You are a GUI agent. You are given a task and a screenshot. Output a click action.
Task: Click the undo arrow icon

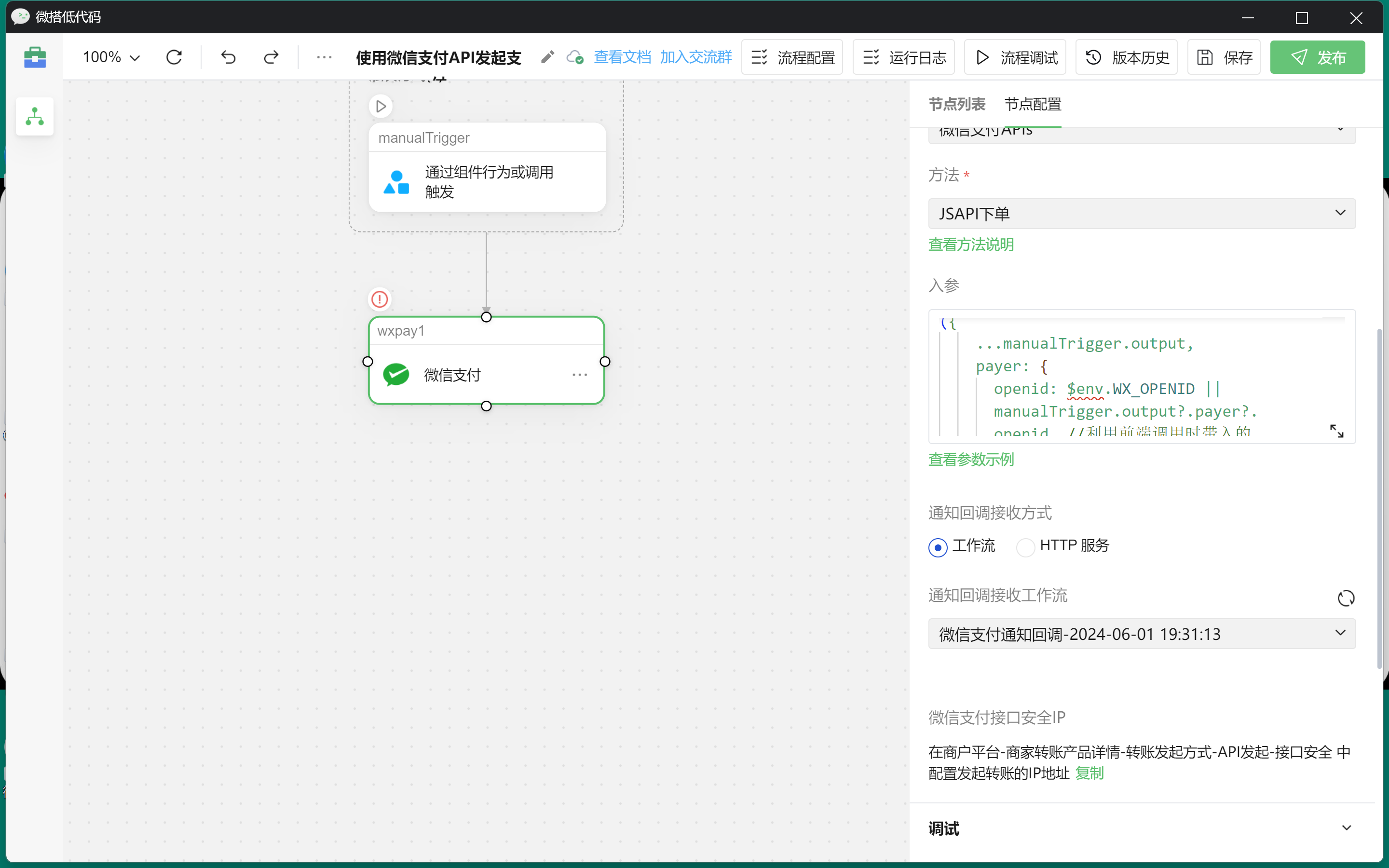click(x=229, y=57)
